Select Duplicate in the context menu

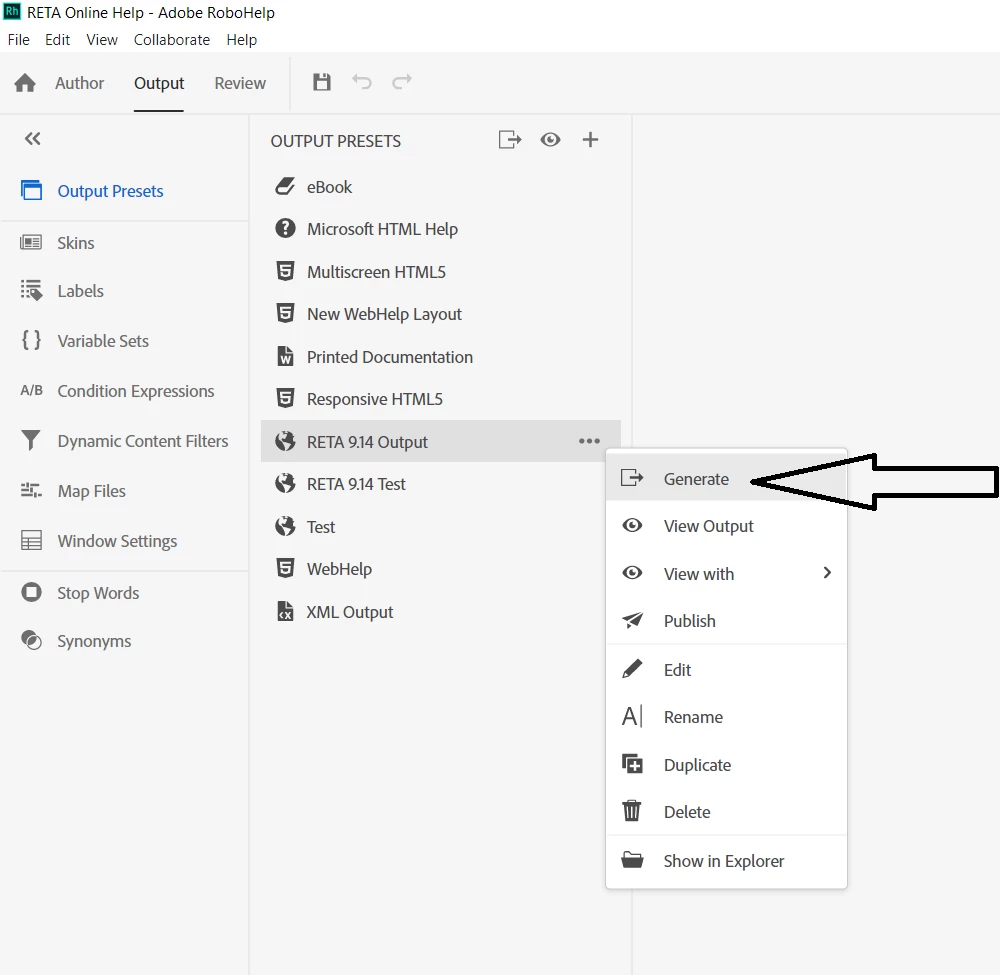coord(726,765)
